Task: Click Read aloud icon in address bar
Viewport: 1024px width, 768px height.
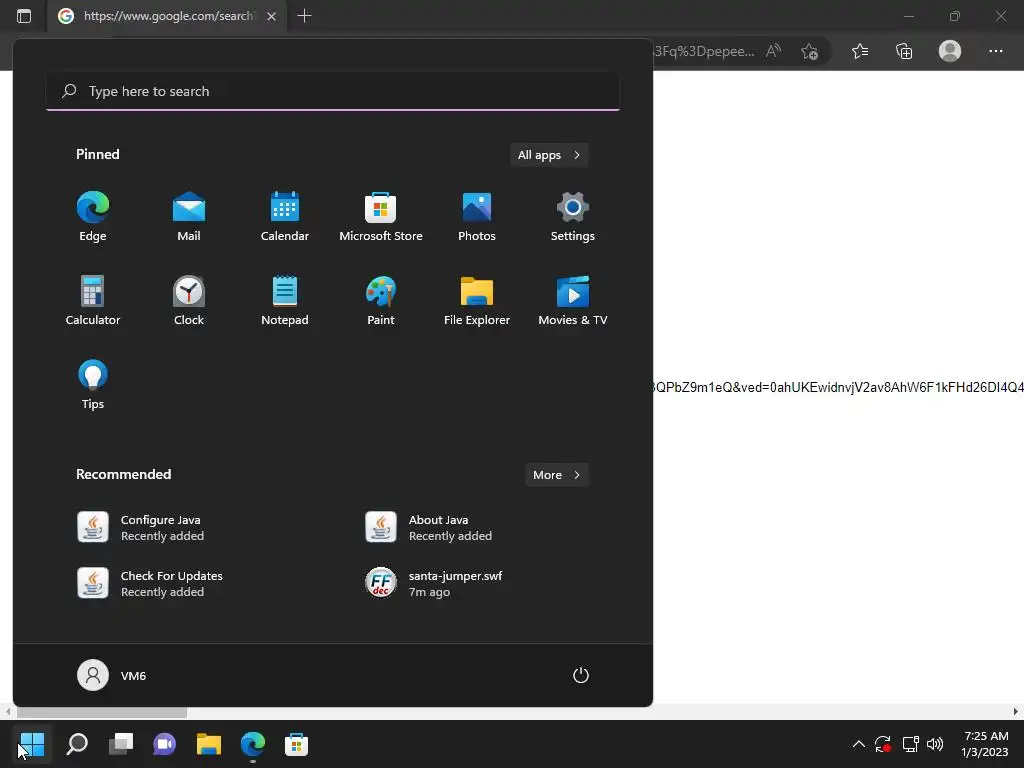Action: (x=773, y=51)
